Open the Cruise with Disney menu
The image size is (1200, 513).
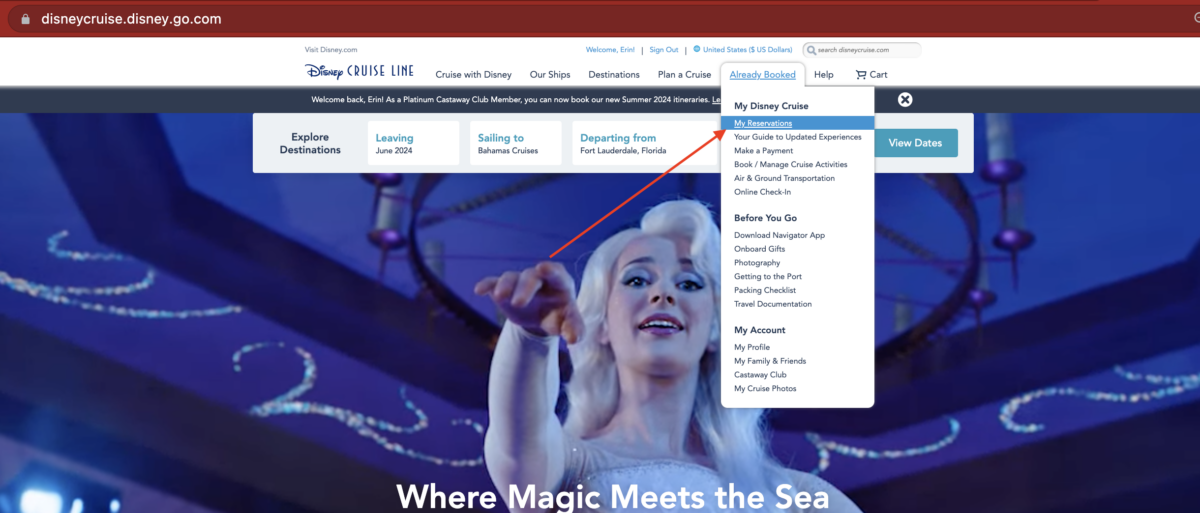(x=473, y=75)
